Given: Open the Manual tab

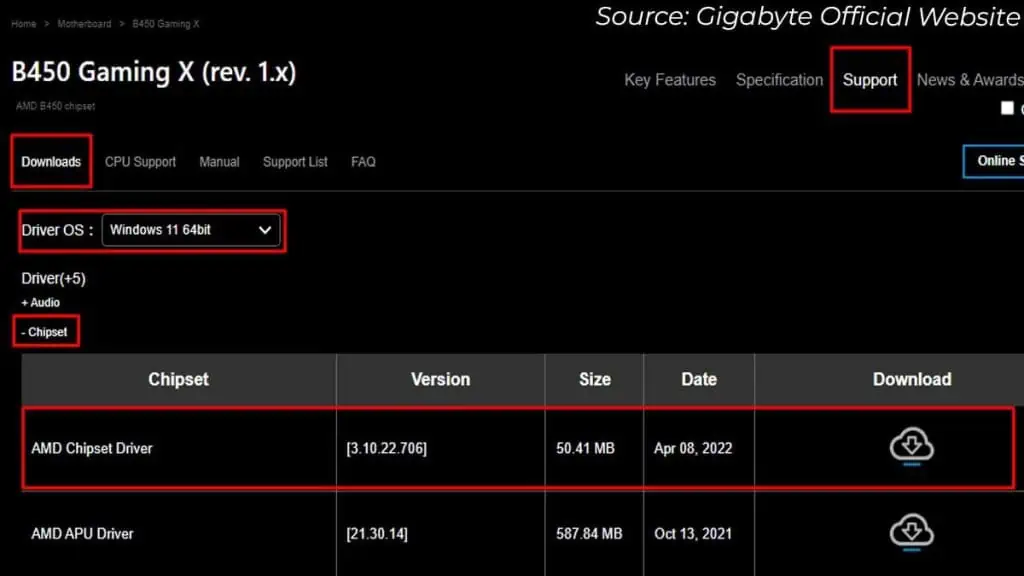Looking at the screenshot, I should (x=219, y=162).
